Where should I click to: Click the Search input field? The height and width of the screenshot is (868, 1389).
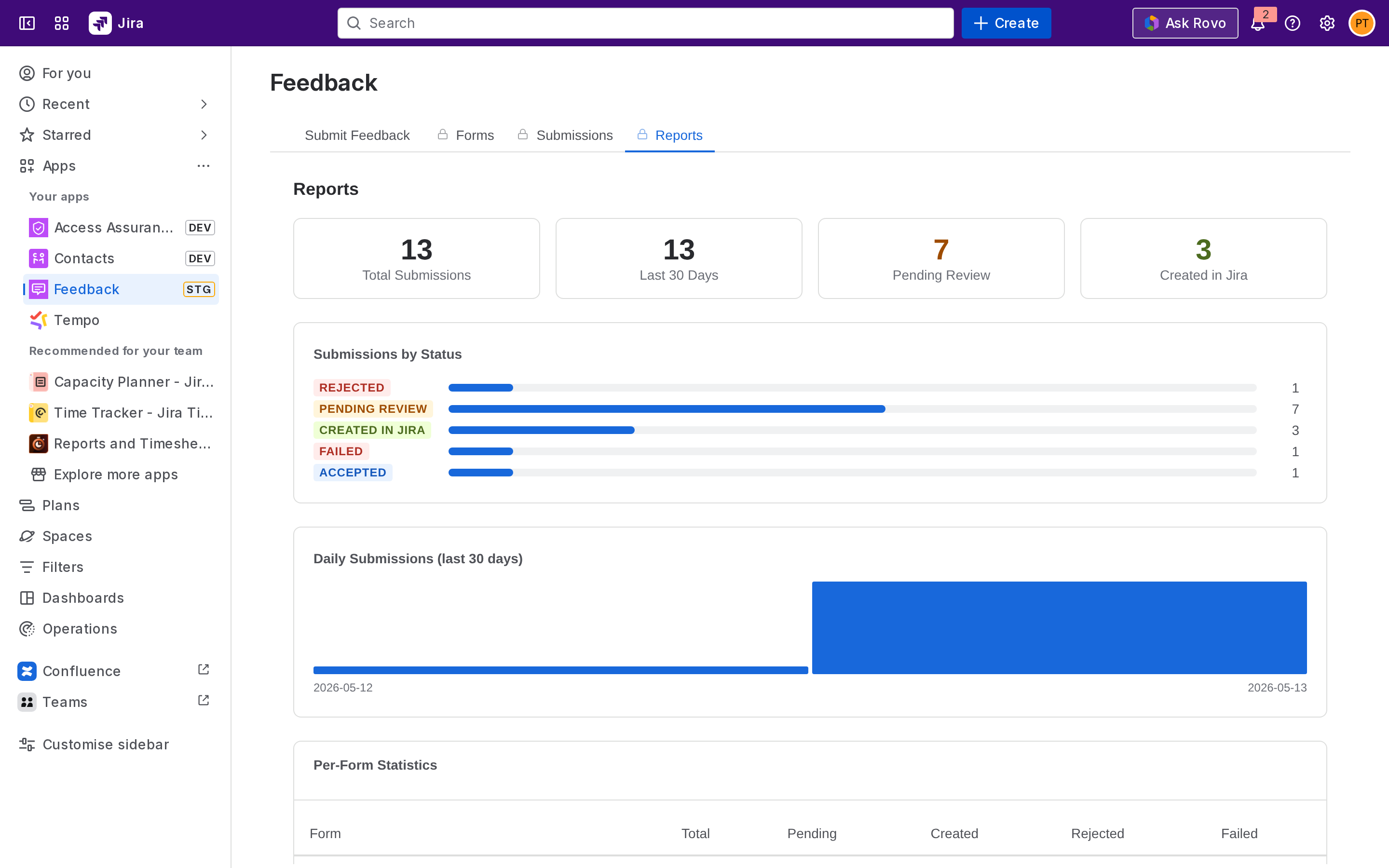[x=645, y=23]
